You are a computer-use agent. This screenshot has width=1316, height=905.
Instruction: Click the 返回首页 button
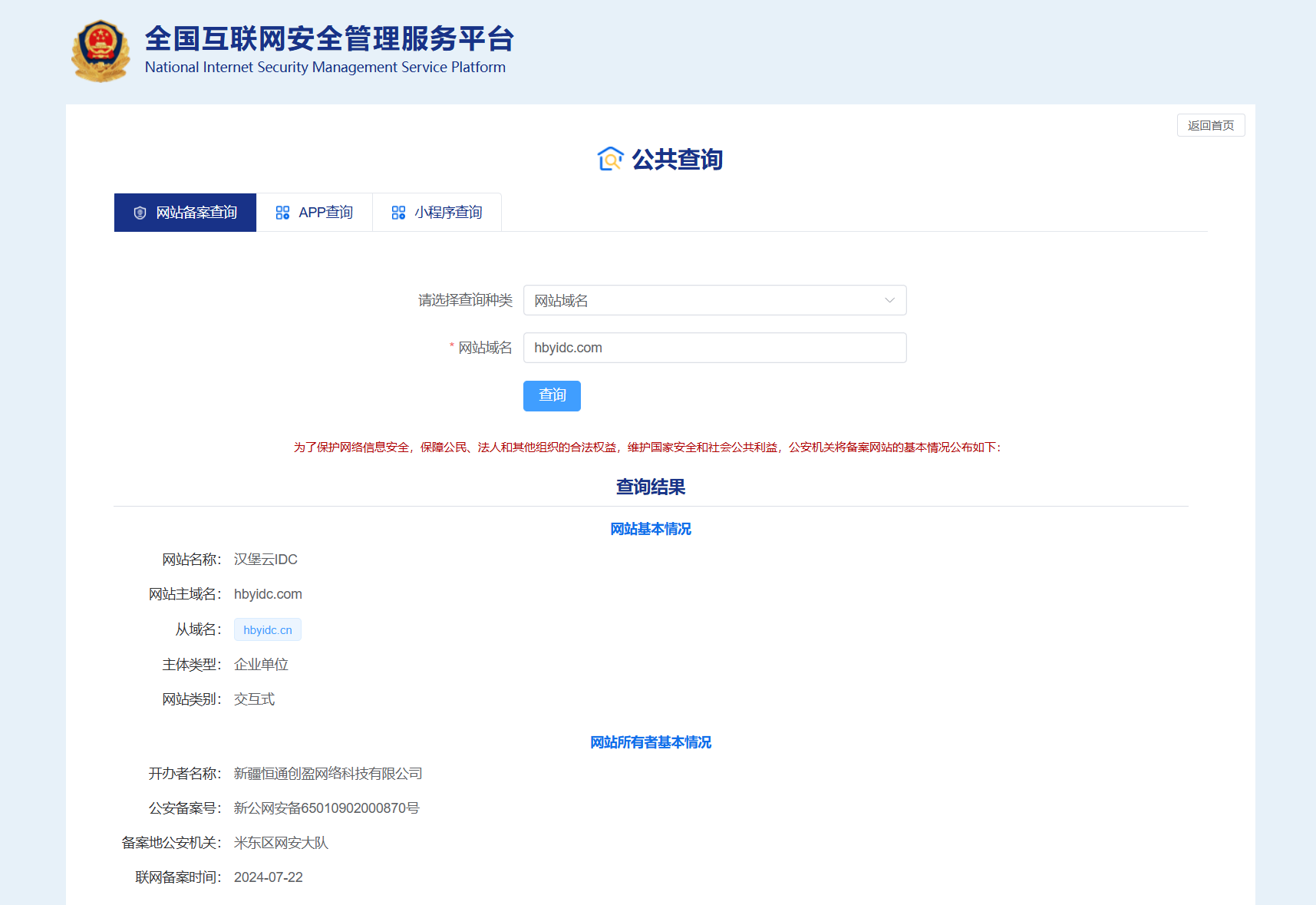(x=1211, y=125)
